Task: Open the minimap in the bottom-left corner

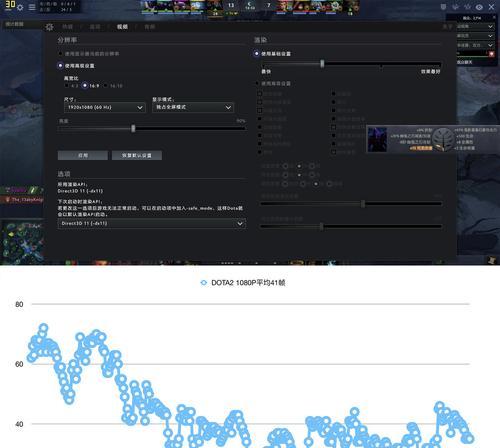Action: (x=22, y=242)
